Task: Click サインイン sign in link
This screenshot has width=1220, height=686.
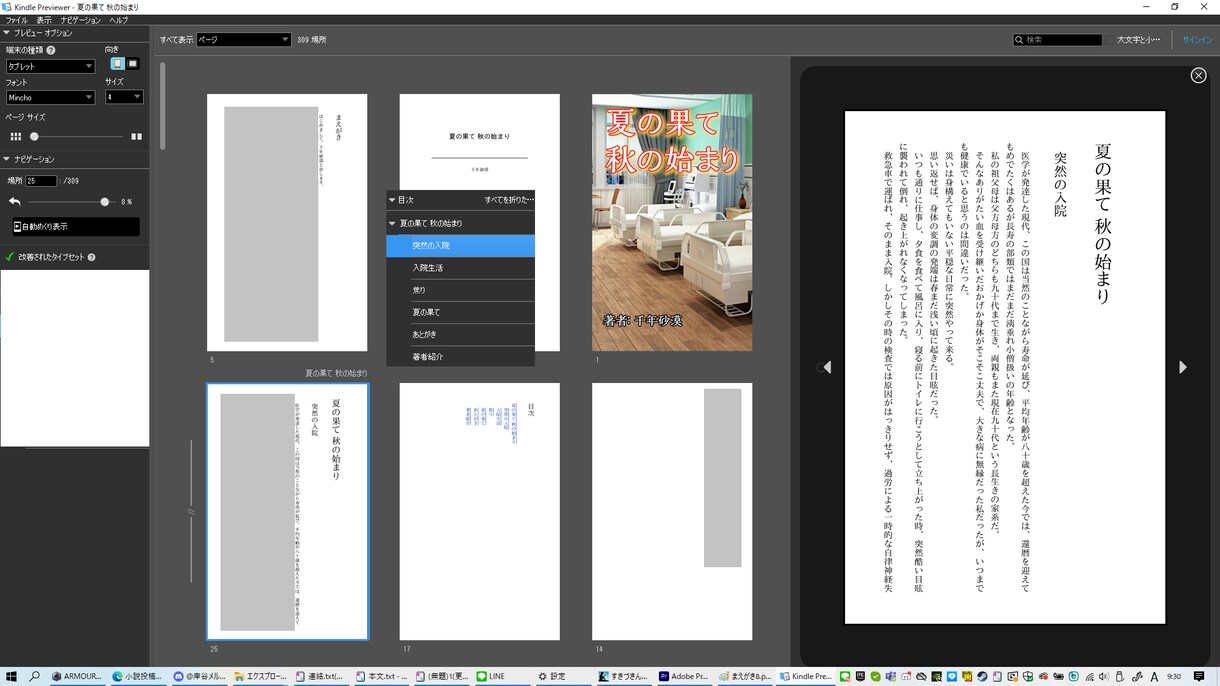Action: click(1197, 40)
